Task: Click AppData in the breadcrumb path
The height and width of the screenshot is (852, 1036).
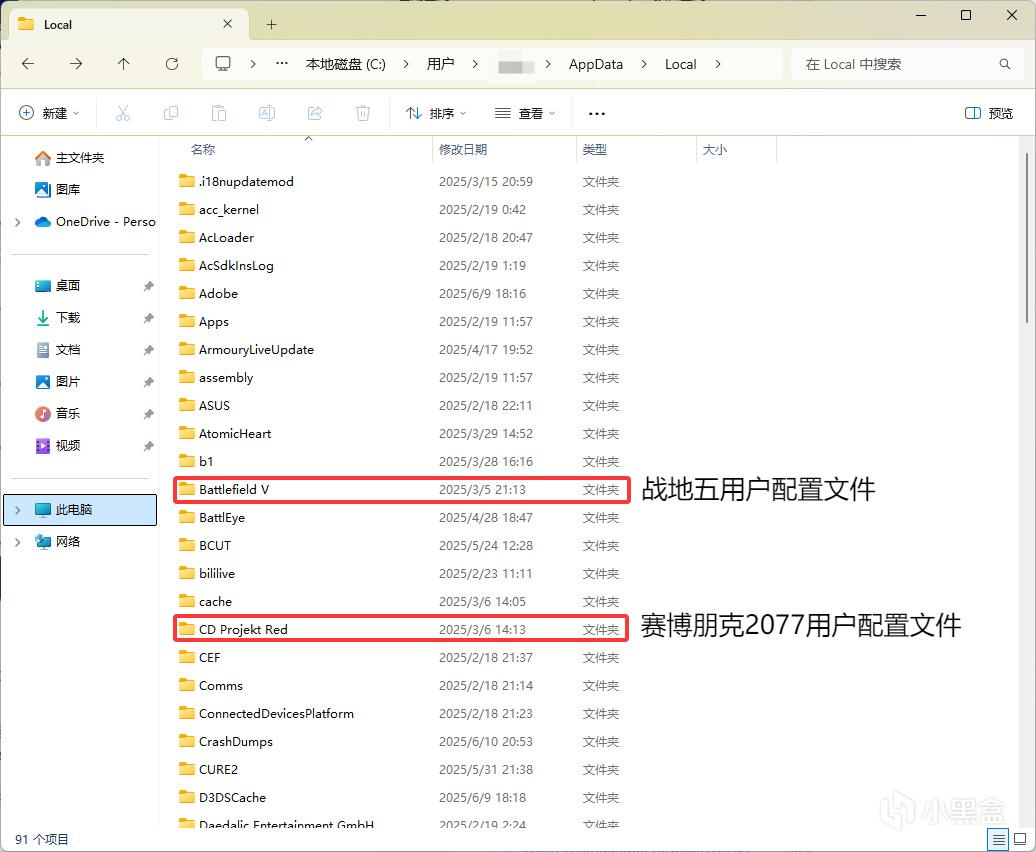Action: point(596,64)
